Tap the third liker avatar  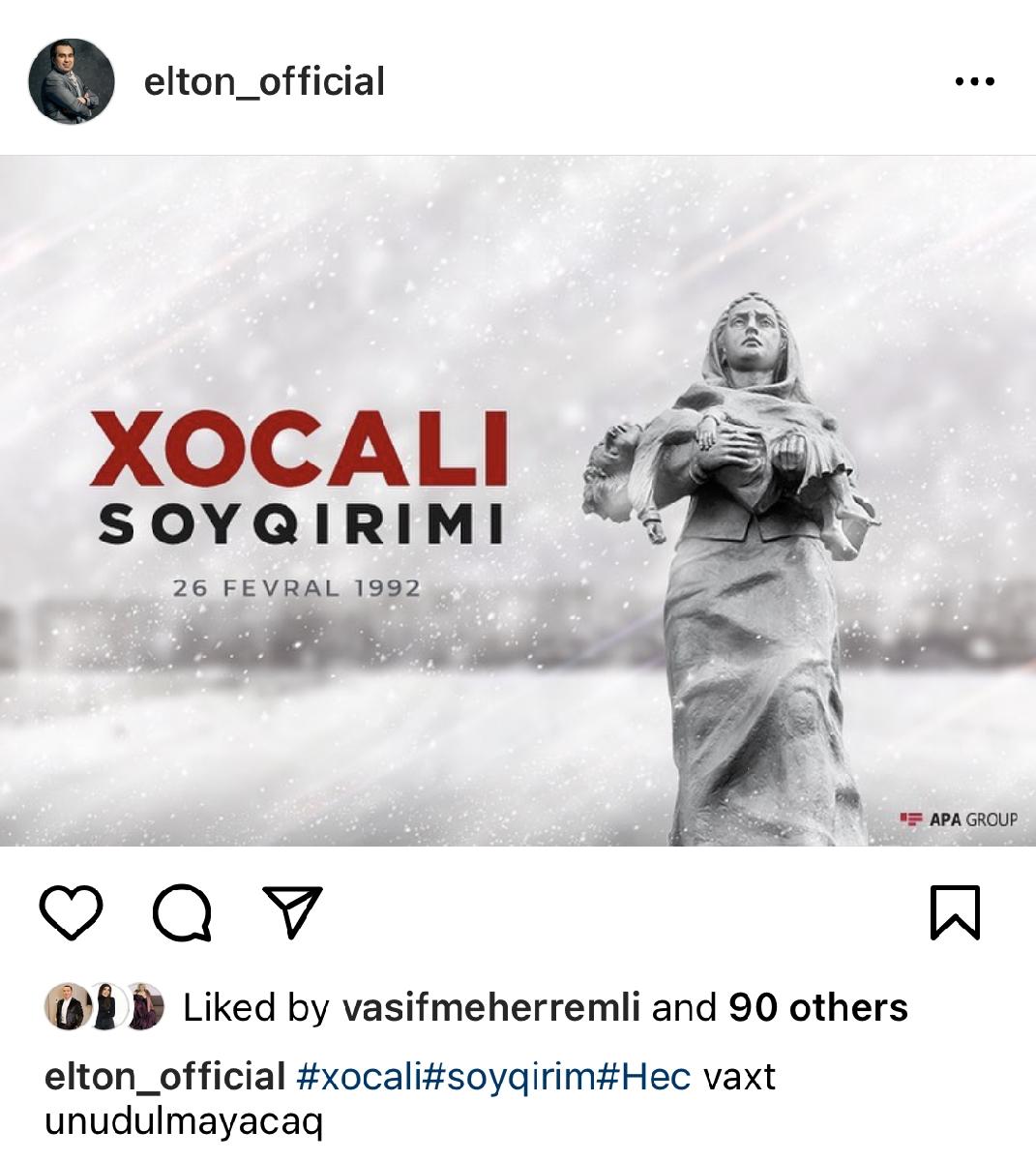click(143, 1007)
